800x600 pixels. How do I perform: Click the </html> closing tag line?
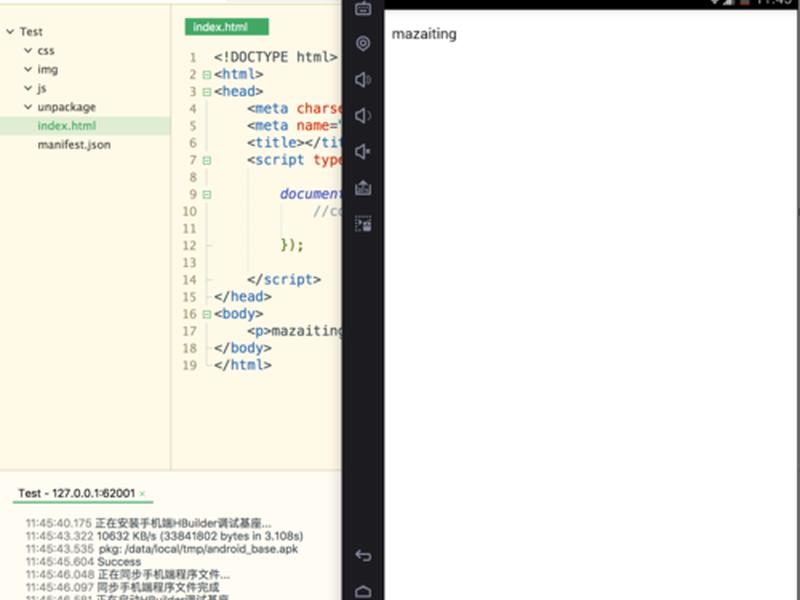tap(243, 365)
